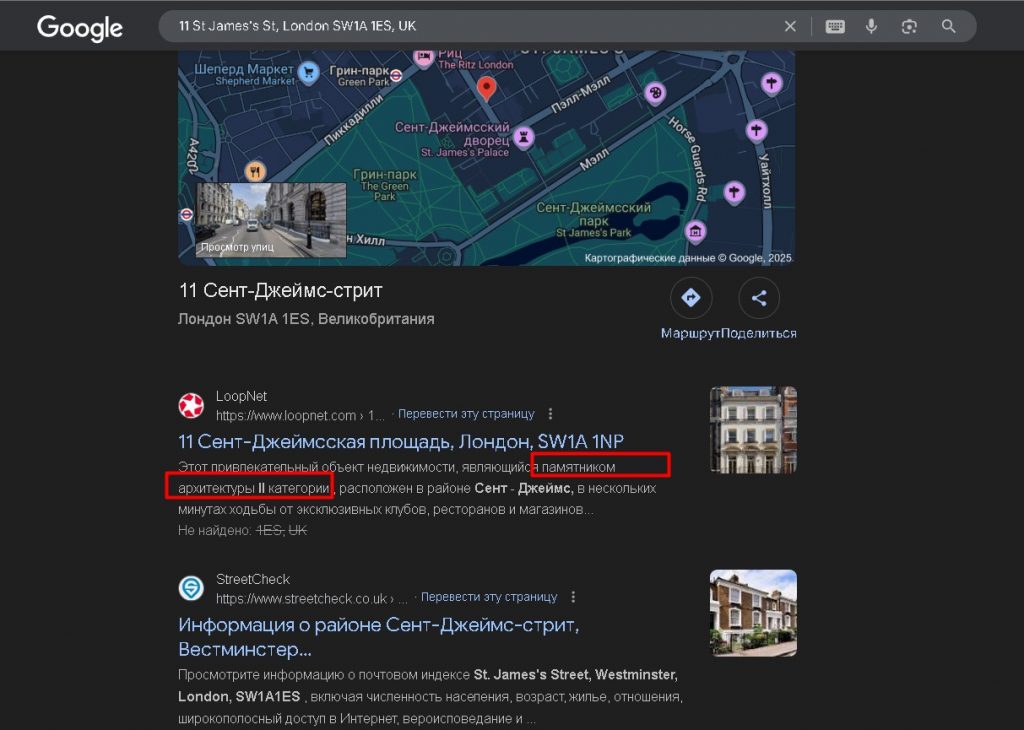Select the church marker near Horse Guards Rd
Viewport: 1024px width, 730px height.
pyautogui.click(x=735, y=193)
